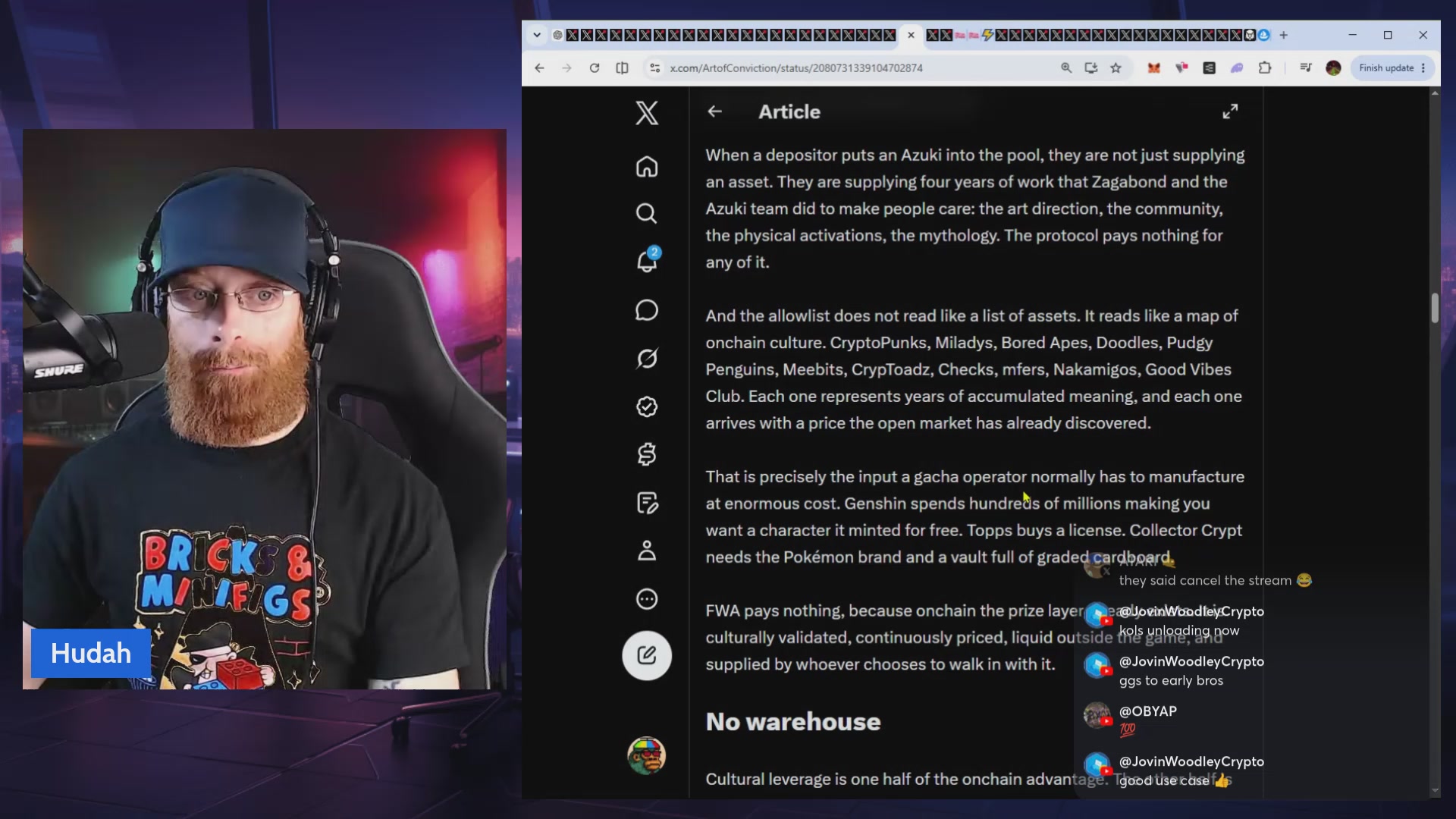Click the browser forward button
The image size is (1456, 819).
(566, 68)
